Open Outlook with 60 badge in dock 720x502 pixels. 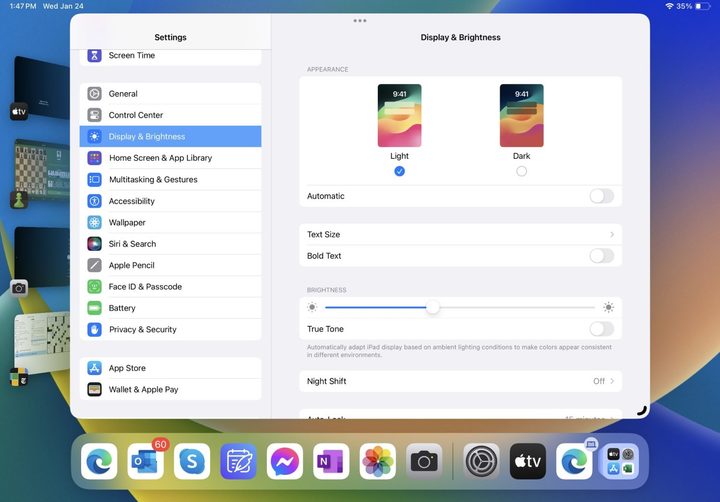tap(146, 461)
